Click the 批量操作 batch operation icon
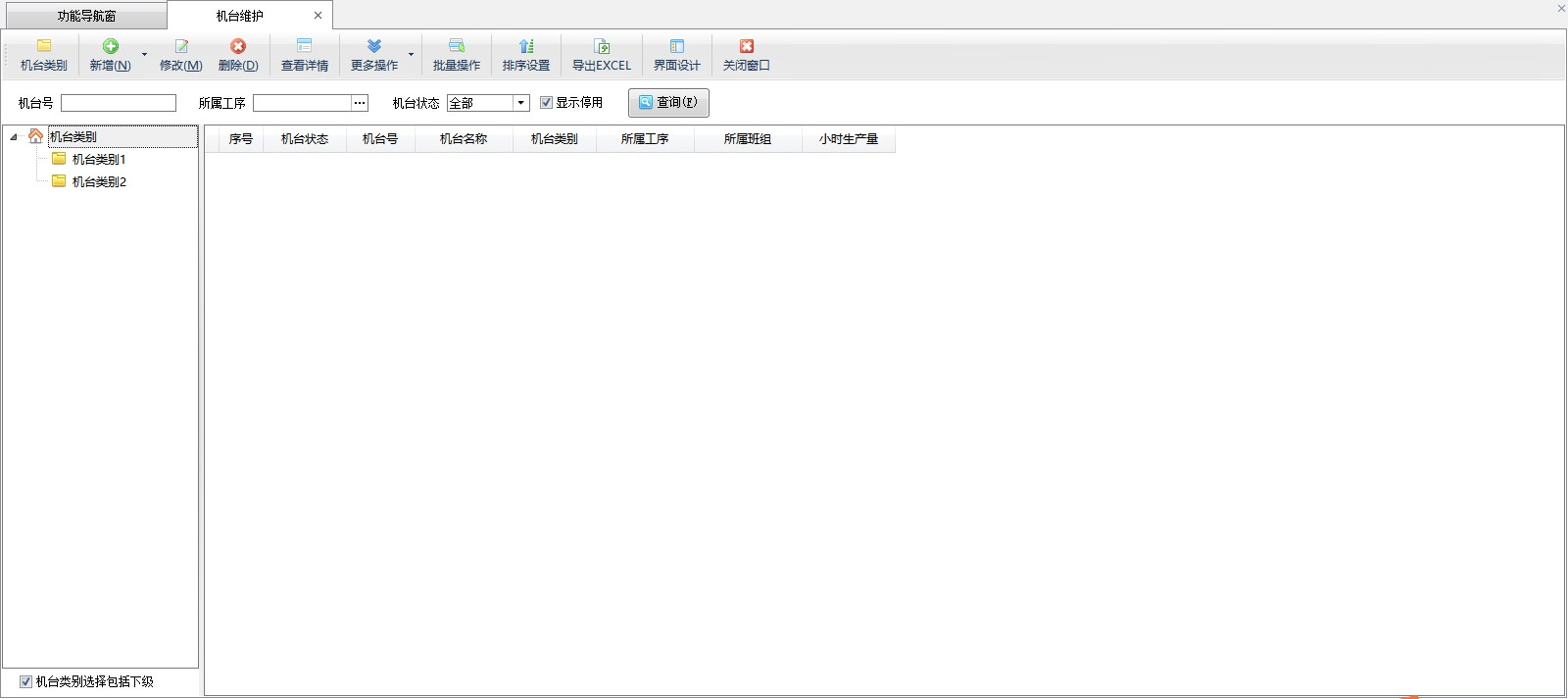The image size is (1568, 699). [457, 46]
